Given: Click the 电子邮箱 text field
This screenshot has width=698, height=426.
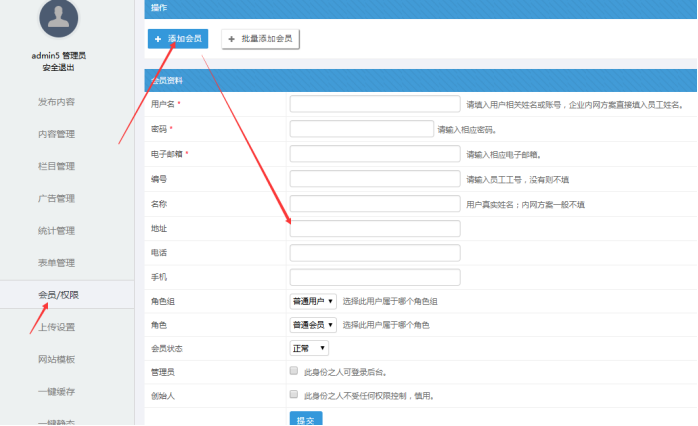Looking at the screenshot, I should tap(375, 153).
